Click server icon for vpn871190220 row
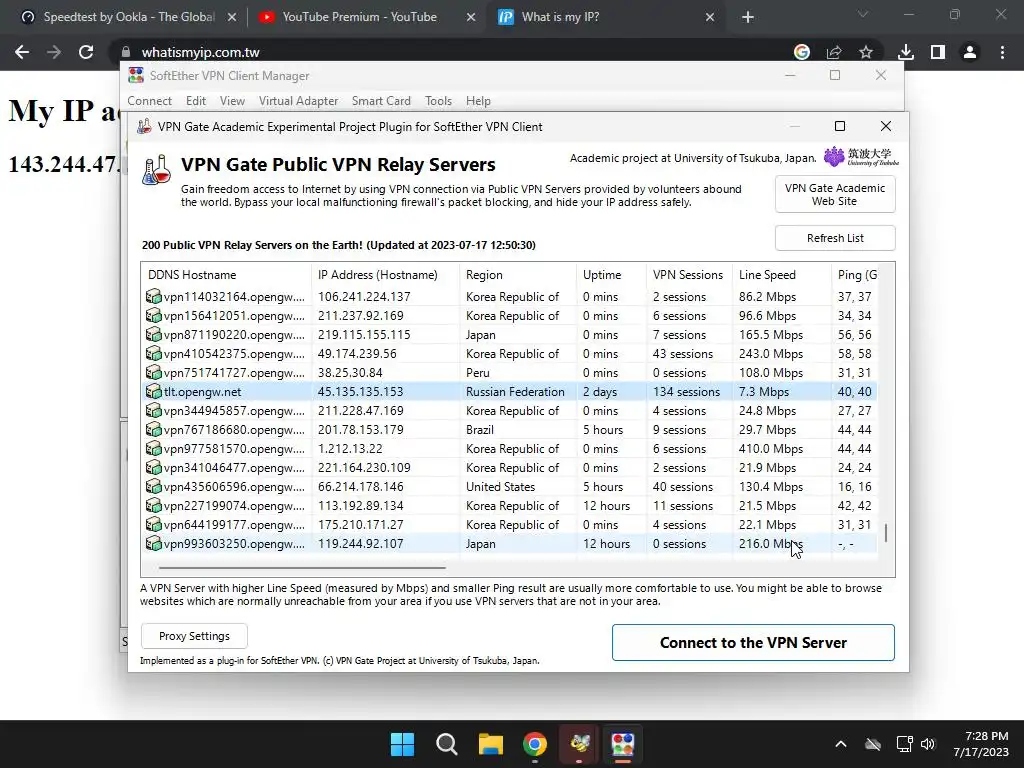The height and width of the screenshot is (768, 1024). tap(153, 334)
